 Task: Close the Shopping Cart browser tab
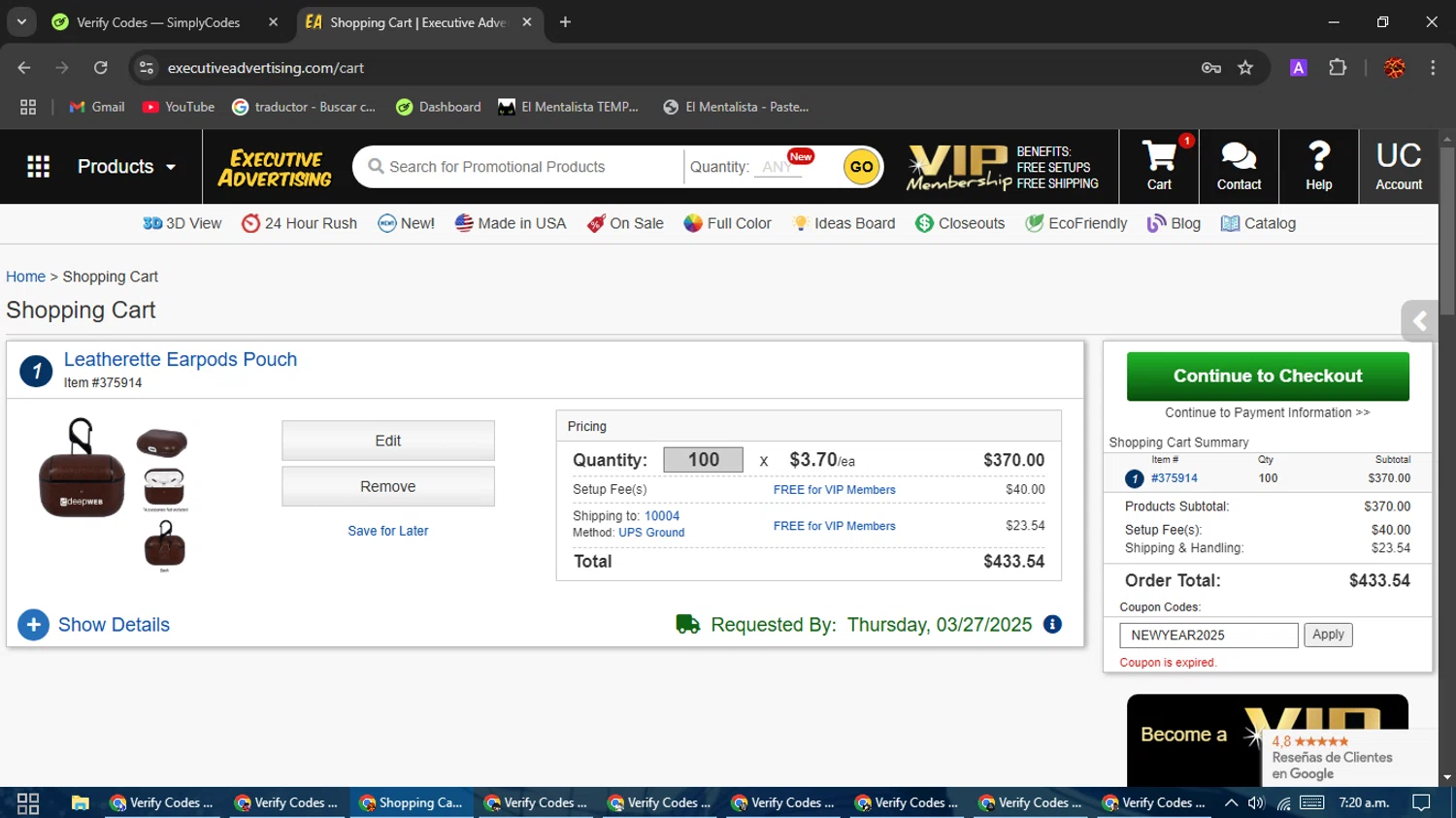pyautogui.click(x=527, y=22)
